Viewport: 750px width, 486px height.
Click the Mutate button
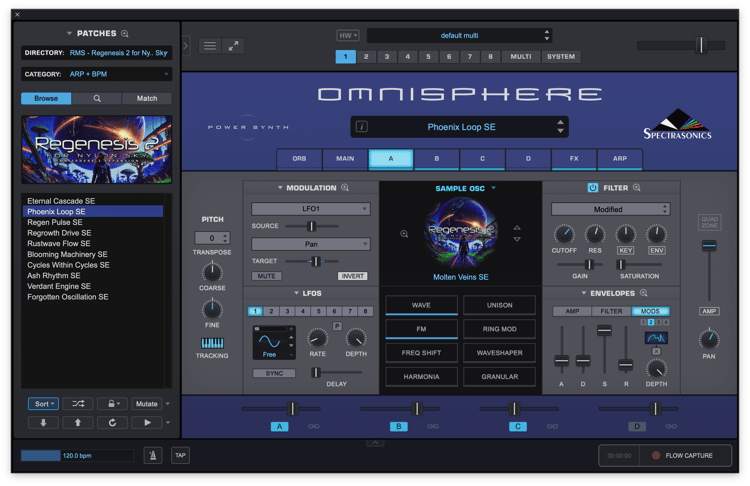coord(147,404)
